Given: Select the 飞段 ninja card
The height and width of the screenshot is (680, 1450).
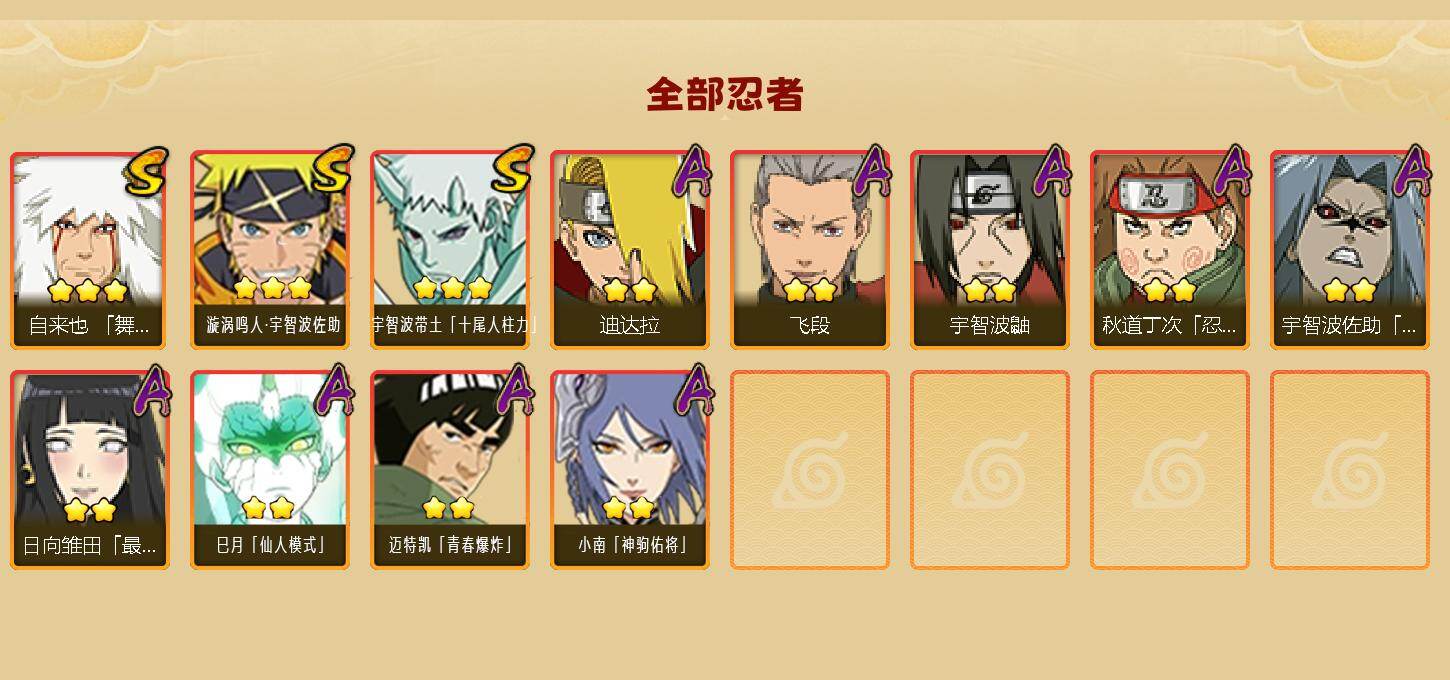Looking at the screenshot, I should 810,250.
